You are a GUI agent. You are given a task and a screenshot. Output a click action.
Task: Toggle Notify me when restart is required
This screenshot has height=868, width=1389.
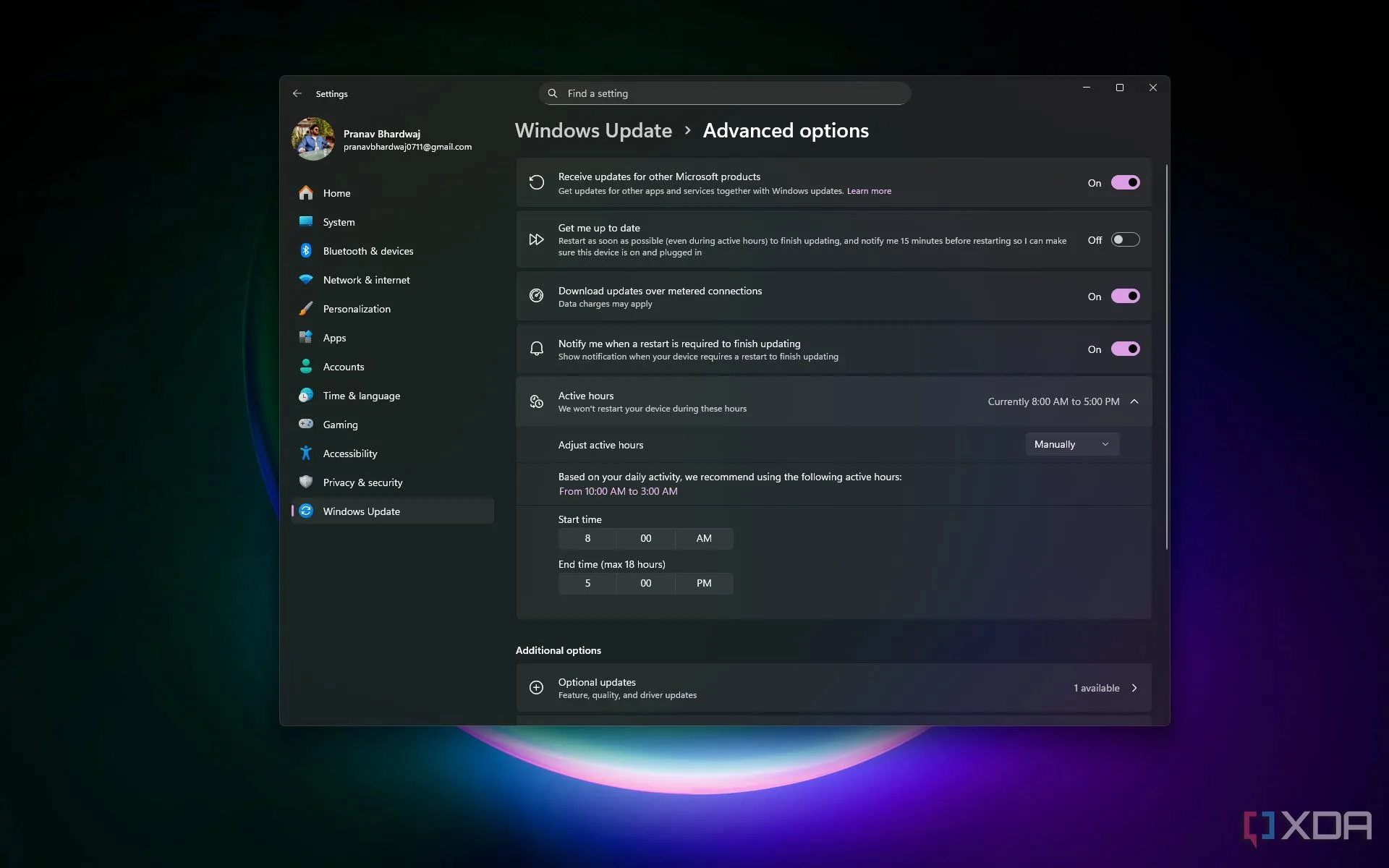(x=1125, y=349)
